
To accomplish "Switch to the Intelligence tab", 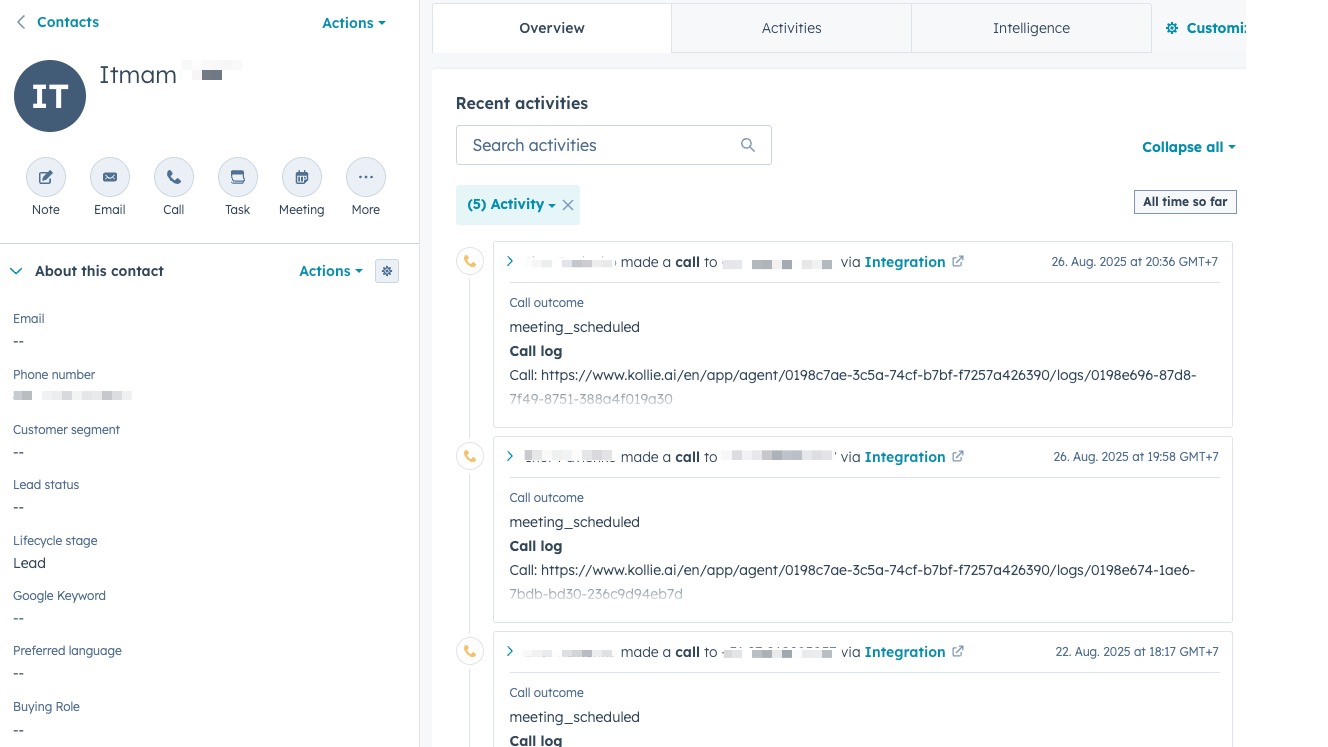I will 1031,28.
